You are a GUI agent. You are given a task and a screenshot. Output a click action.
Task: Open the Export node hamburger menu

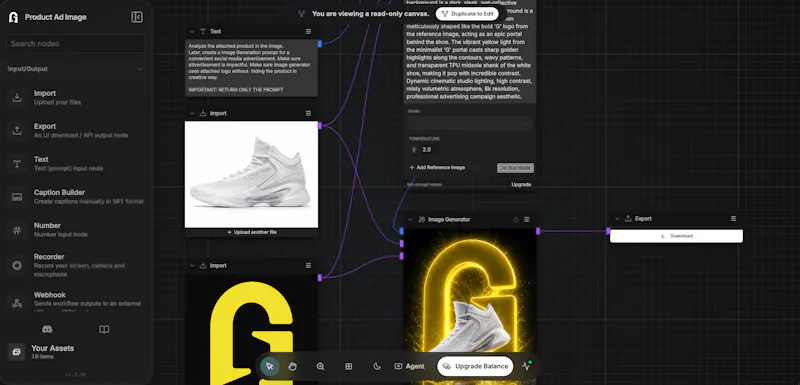pos(733,219)
